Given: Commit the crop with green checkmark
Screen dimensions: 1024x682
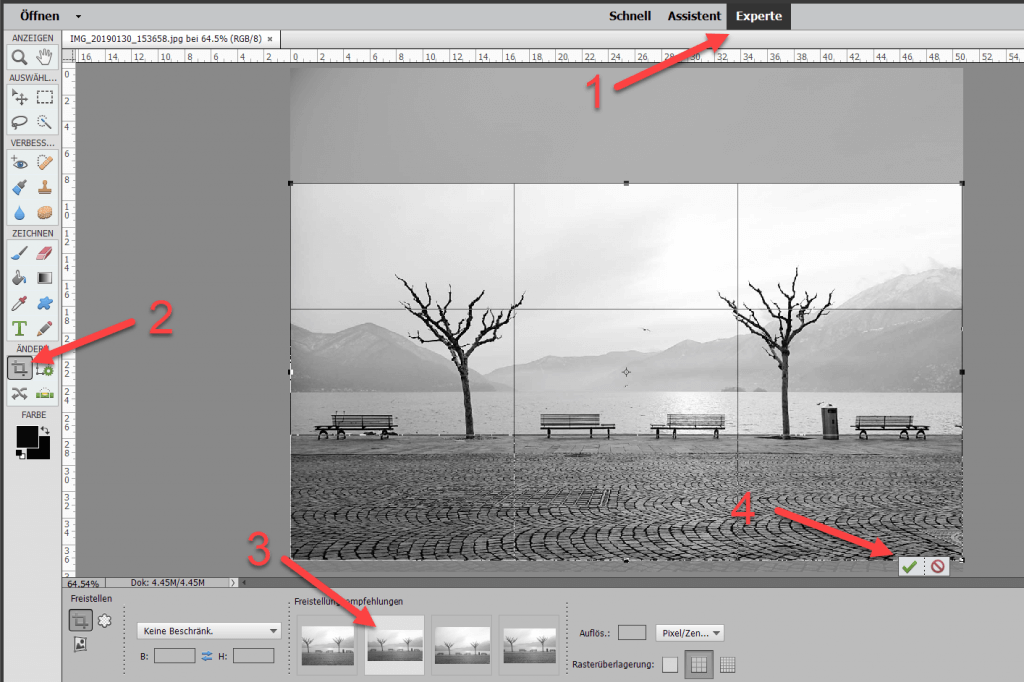Looking at the screenshot, I should tap(910, 566).
